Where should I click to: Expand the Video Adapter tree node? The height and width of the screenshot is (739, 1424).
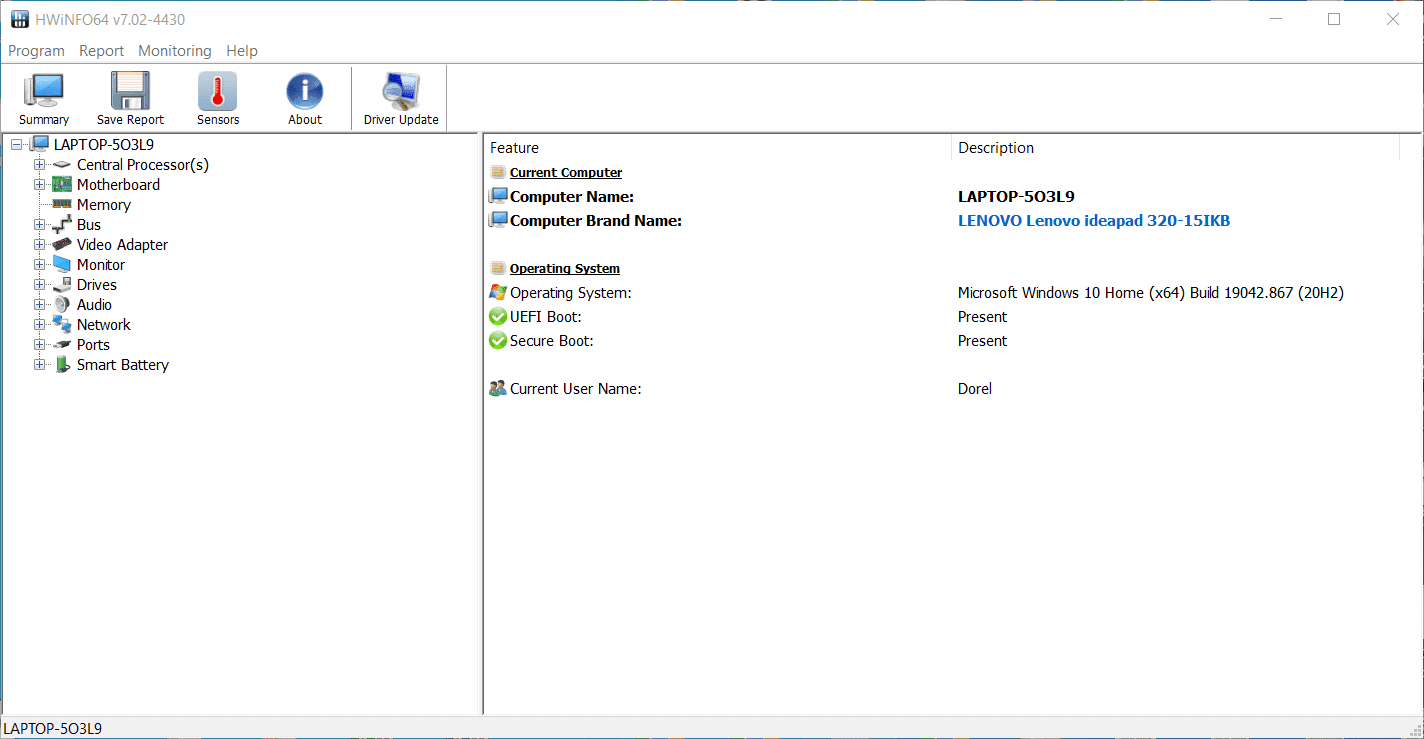[x=39, y=245]
